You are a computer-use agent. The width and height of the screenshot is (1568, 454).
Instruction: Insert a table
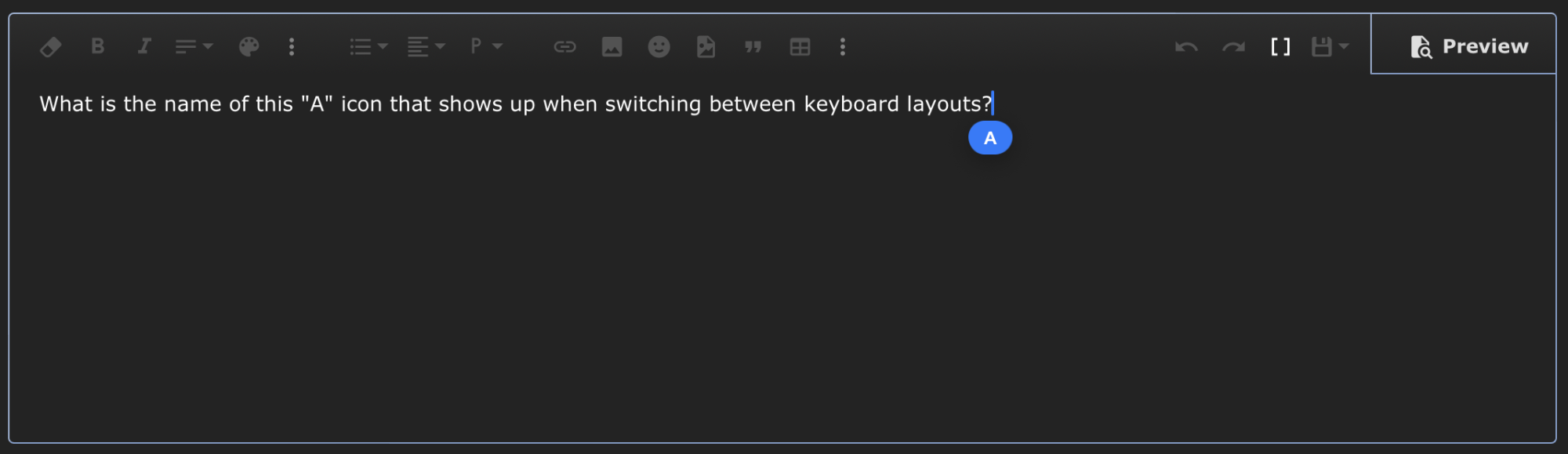pyautogui.click(x=800, y=47)
